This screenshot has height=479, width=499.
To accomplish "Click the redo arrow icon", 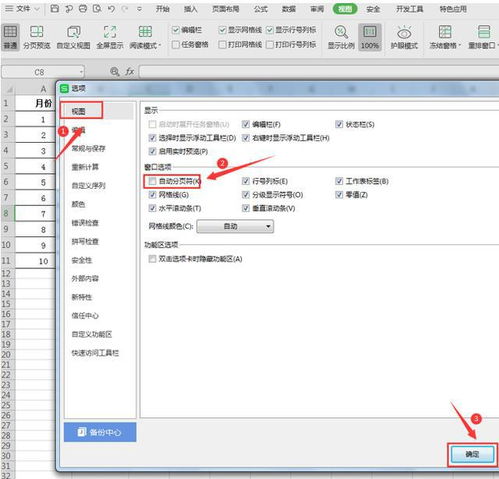I will (x=125, y=9).
